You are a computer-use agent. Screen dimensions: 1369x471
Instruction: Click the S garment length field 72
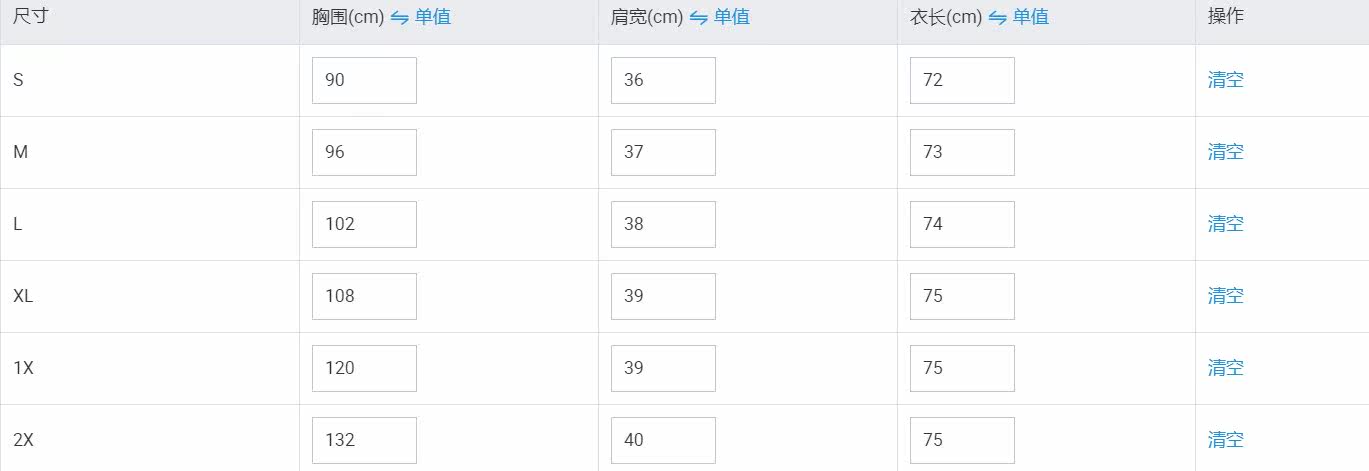[x=962, y=80]
